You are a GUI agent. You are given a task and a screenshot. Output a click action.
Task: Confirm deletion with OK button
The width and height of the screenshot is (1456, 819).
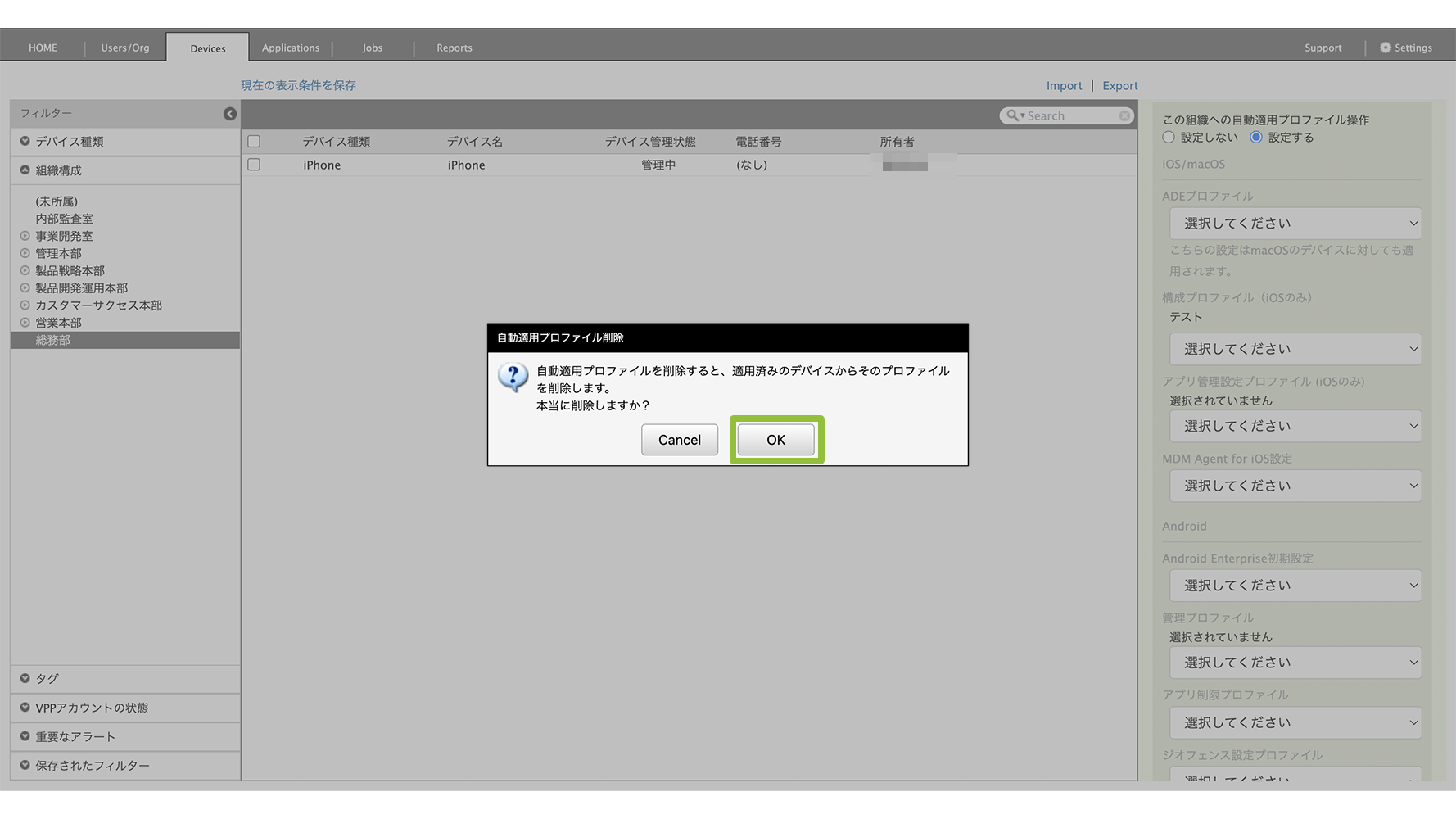click(775, 440)
